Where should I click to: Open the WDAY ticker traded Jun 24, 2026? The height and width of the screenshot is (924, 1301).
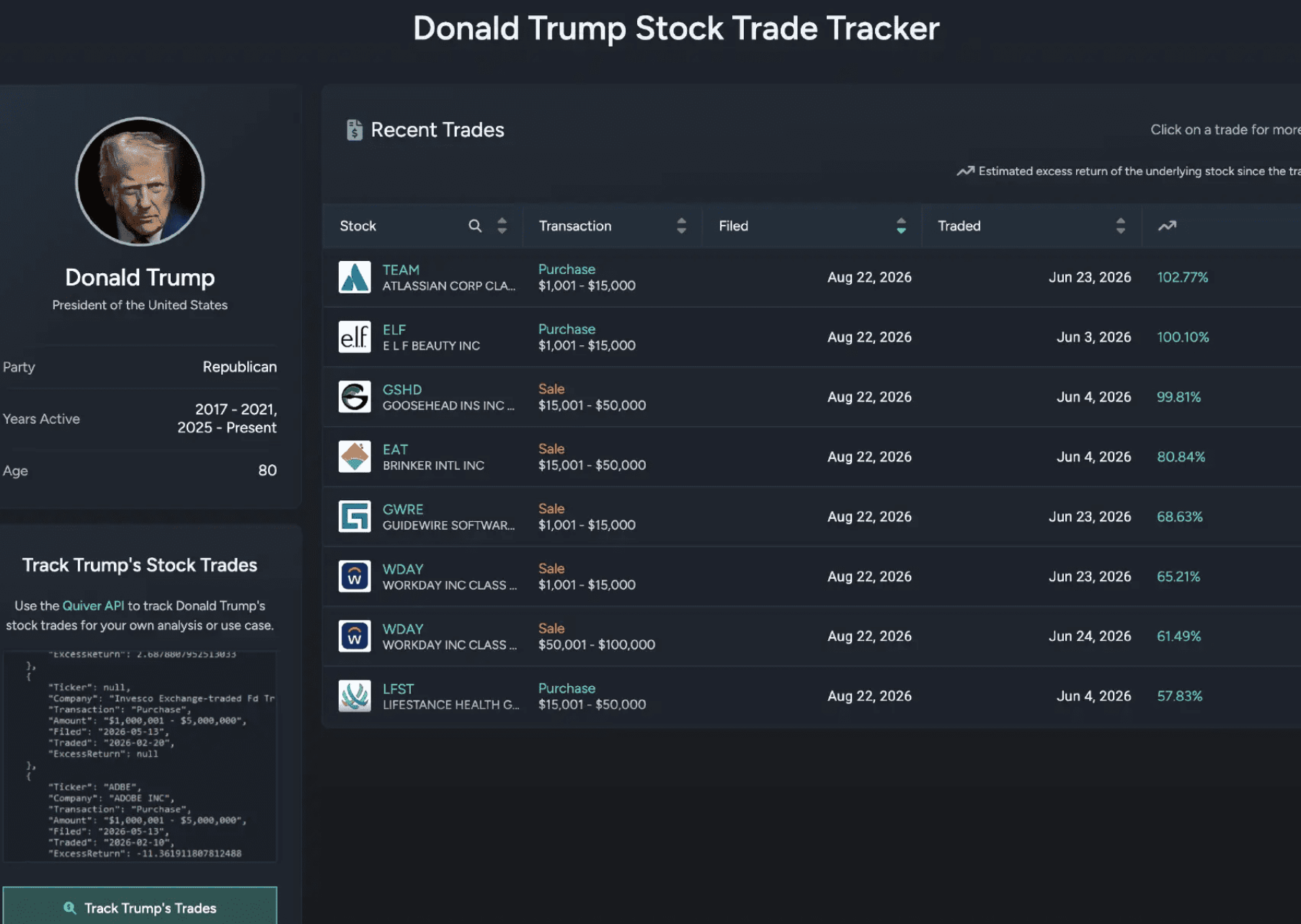[403, 628]
